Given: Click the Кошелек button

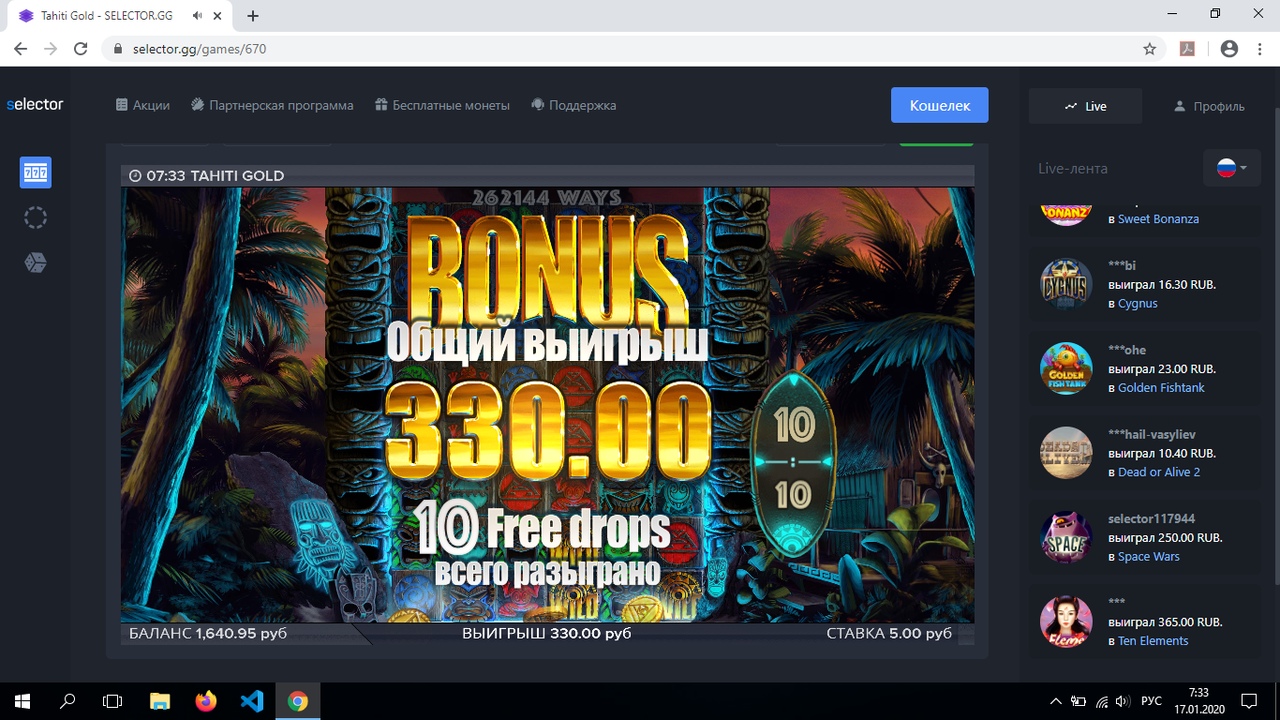Looking at the screenshot, I should [x=940, y=105].
